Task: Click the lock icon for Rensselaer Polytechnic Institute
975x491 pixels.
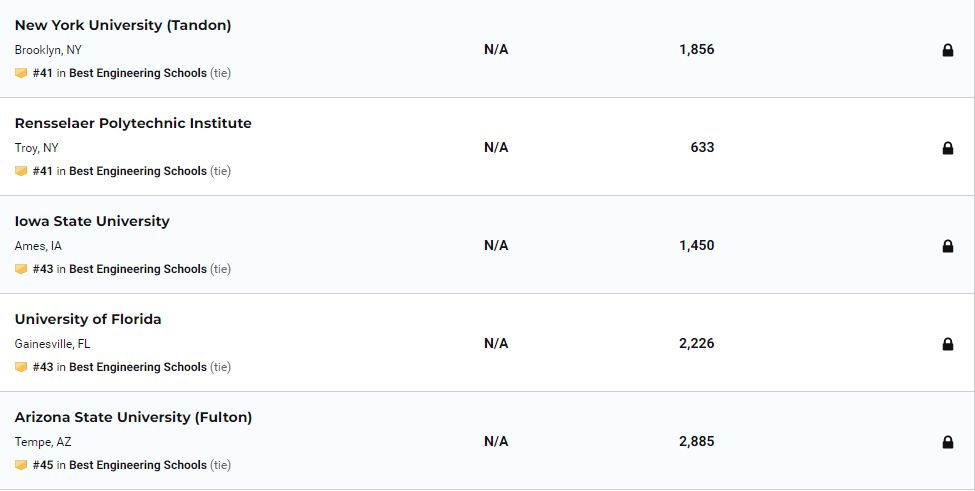Action: pos(948,148)
